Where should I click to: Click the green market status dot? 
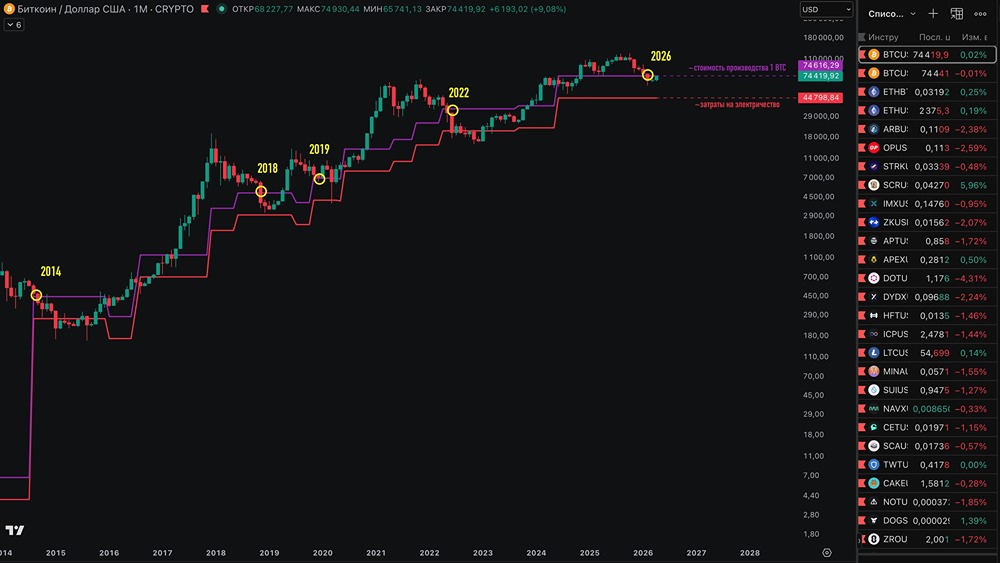click(x=221, y=9)
